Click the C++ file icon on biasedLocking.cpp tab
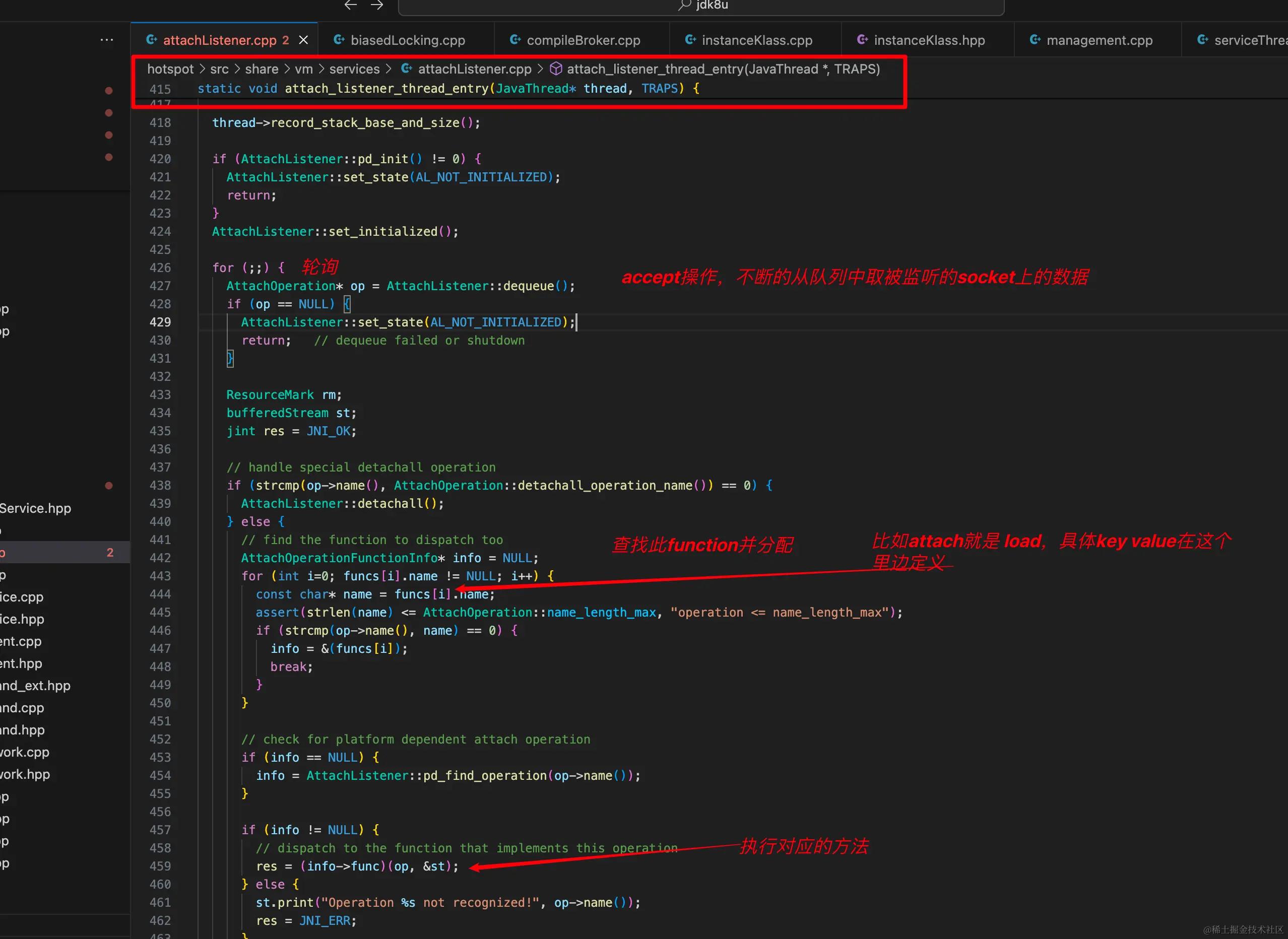This screenshot has width=1288, height=939. coord(339,40)
